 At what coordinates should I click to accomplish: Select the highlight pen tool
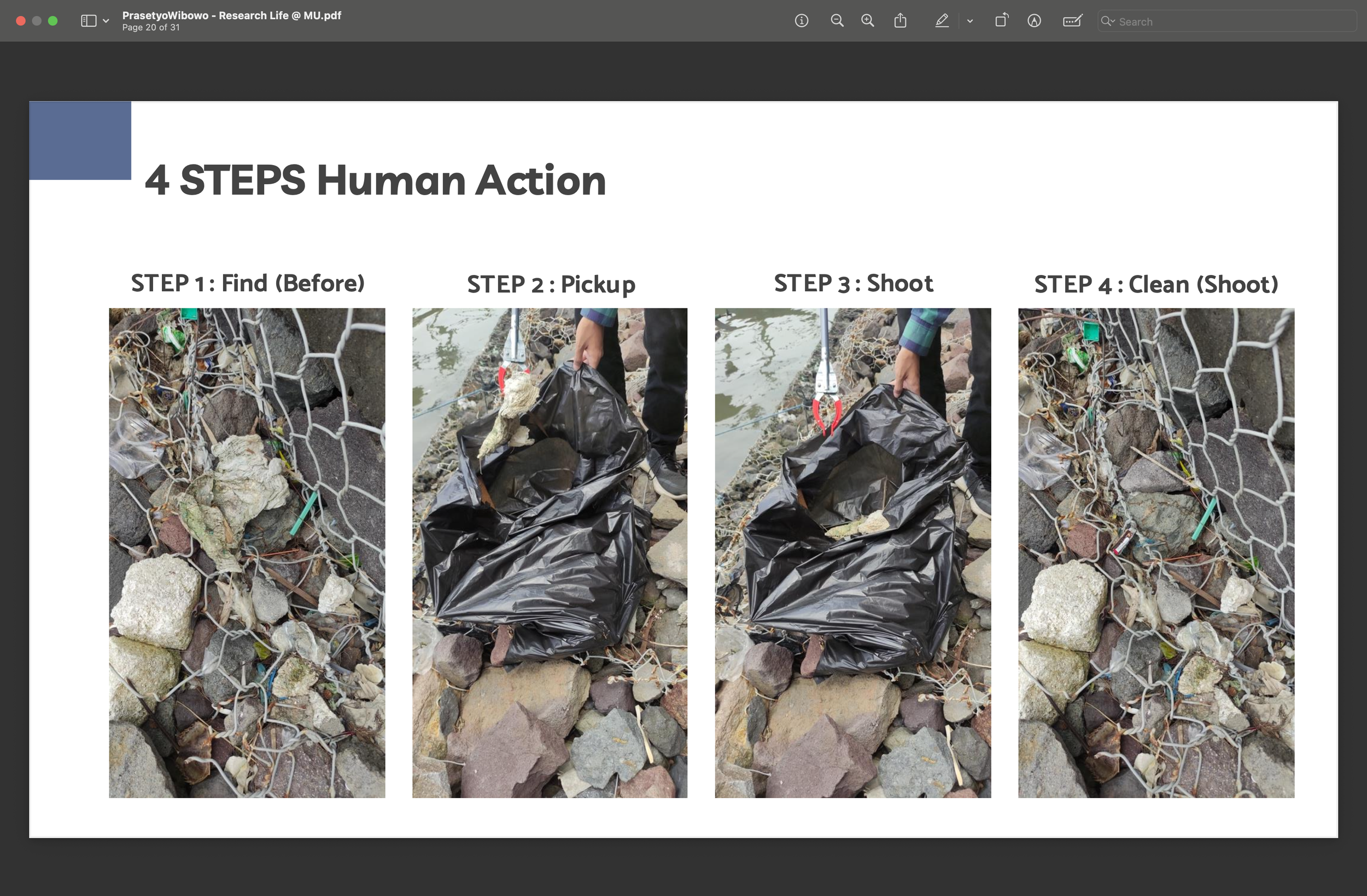click(942, 21)
